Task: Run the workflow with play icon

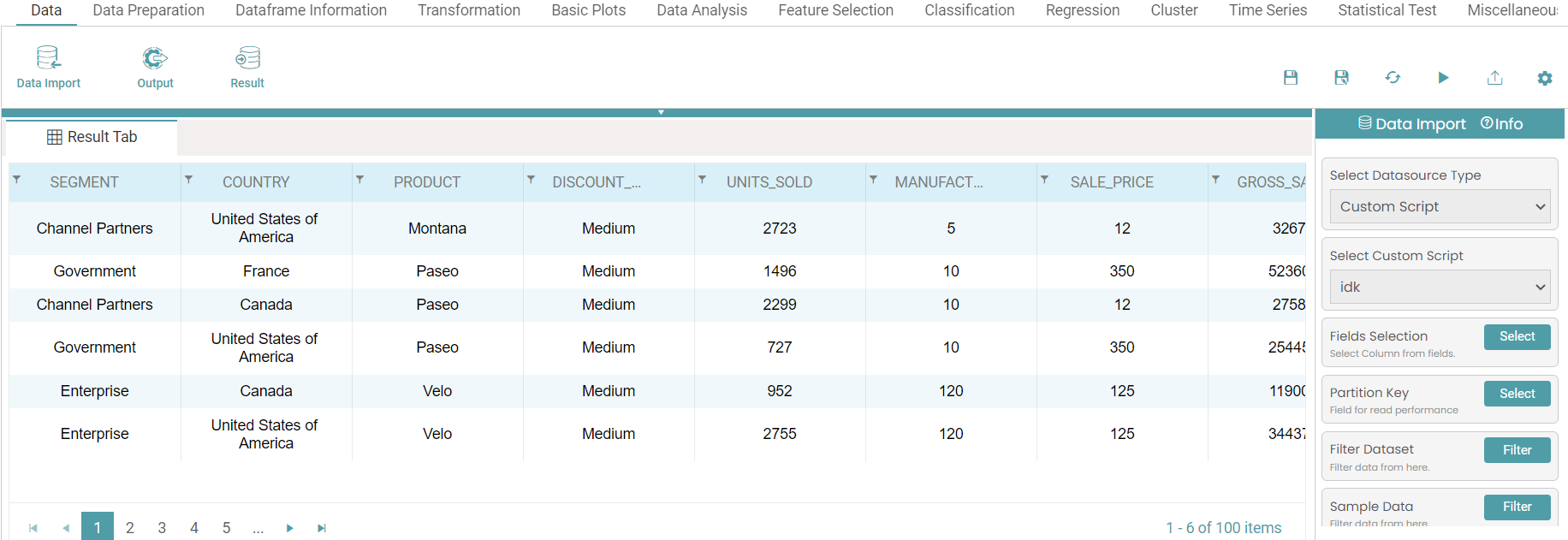Action: tap(1443, 78)
